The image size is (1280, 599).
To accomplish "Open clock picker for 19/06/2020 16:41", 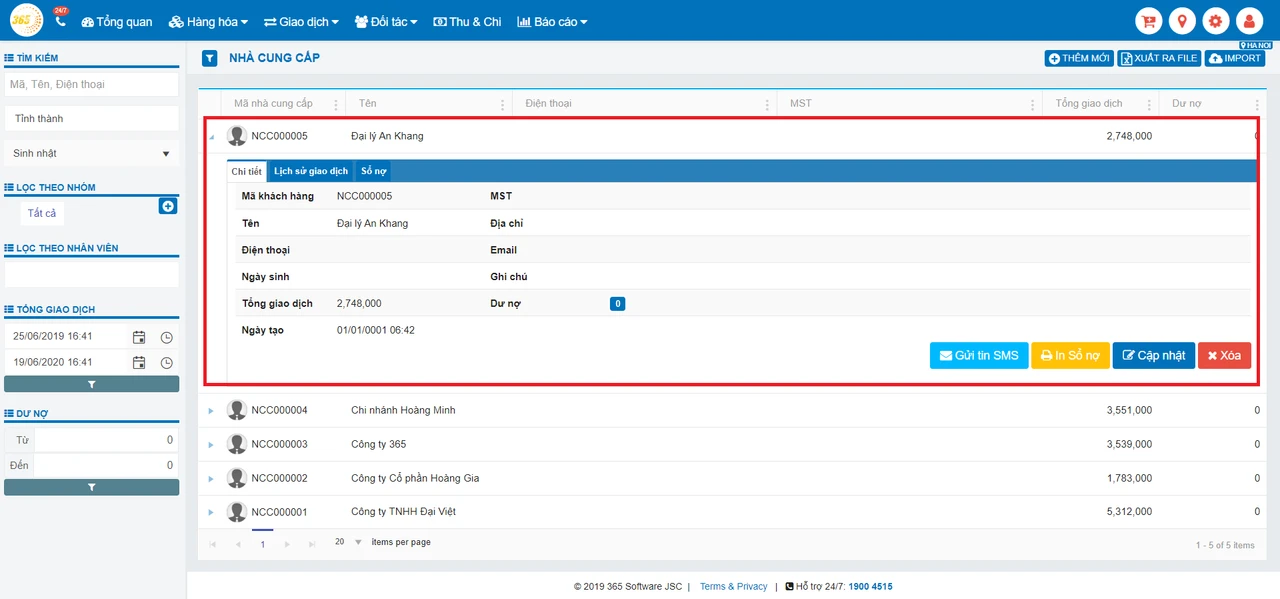I will click(167, 362).
